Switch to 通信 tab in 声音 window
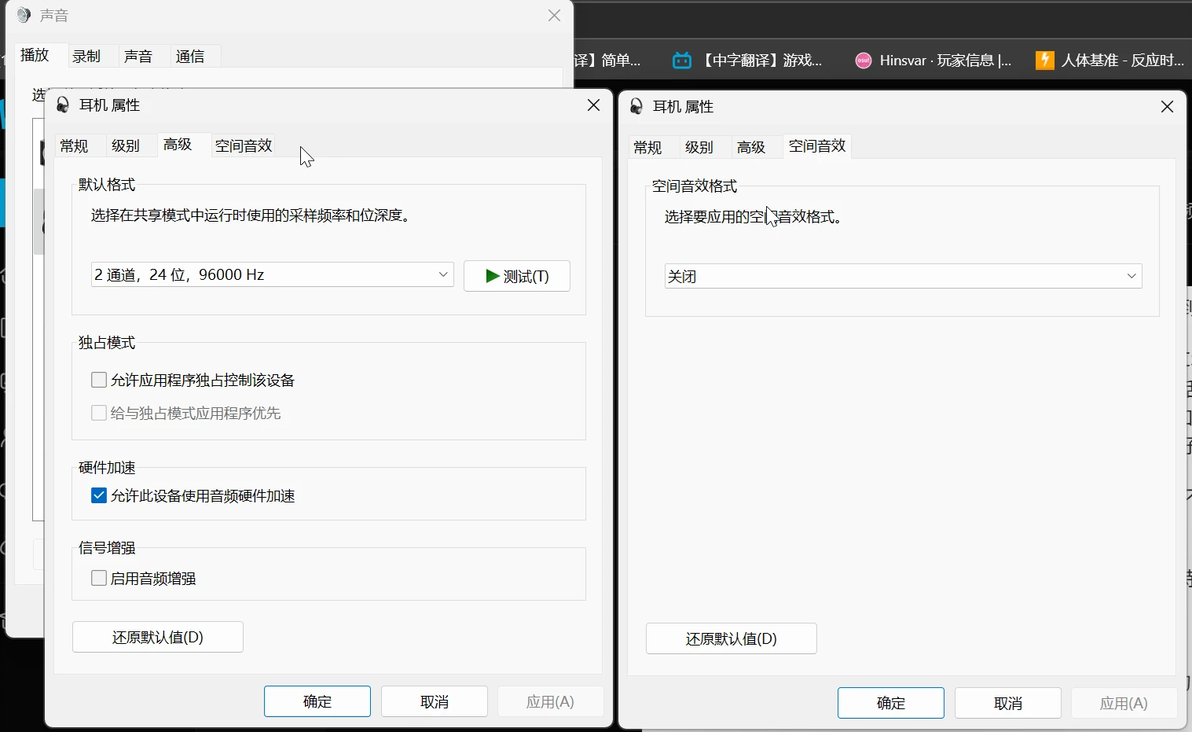This screenshot has width=1192, height=732. tap(190, 56)
